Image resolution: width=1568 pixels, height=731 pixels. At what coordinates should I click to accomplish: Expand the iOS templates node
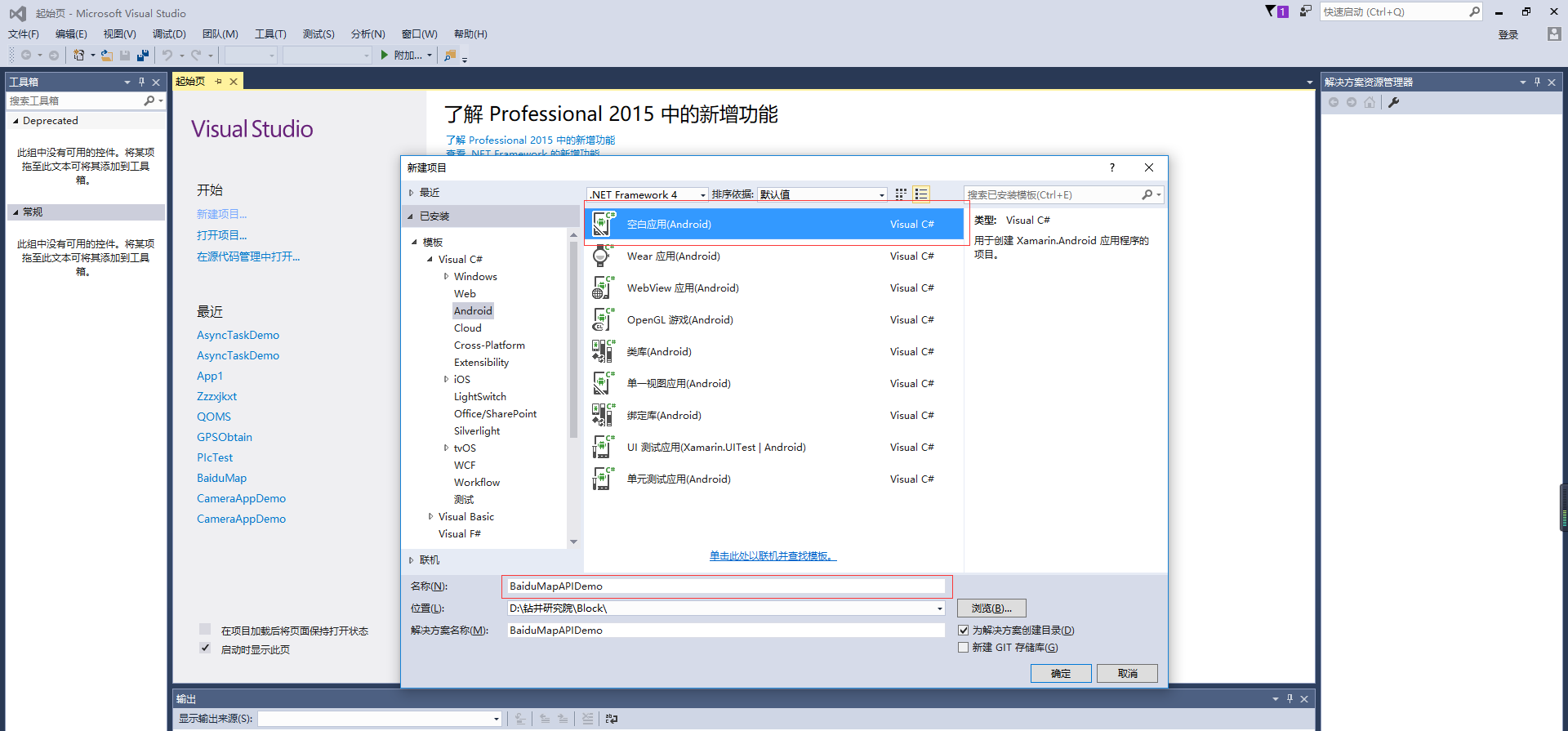tap(446, 379)
